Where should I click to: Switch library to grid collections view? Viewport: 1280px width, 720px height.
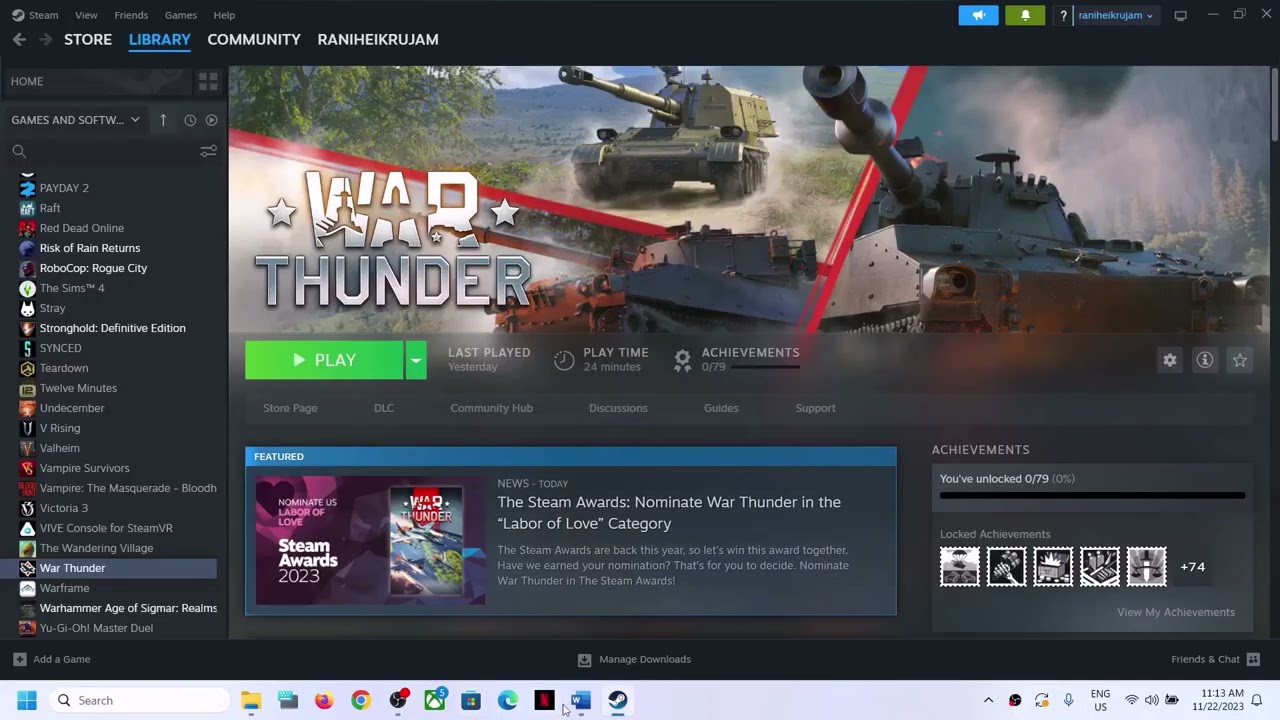pyautogui.click(x=208, y=81)
